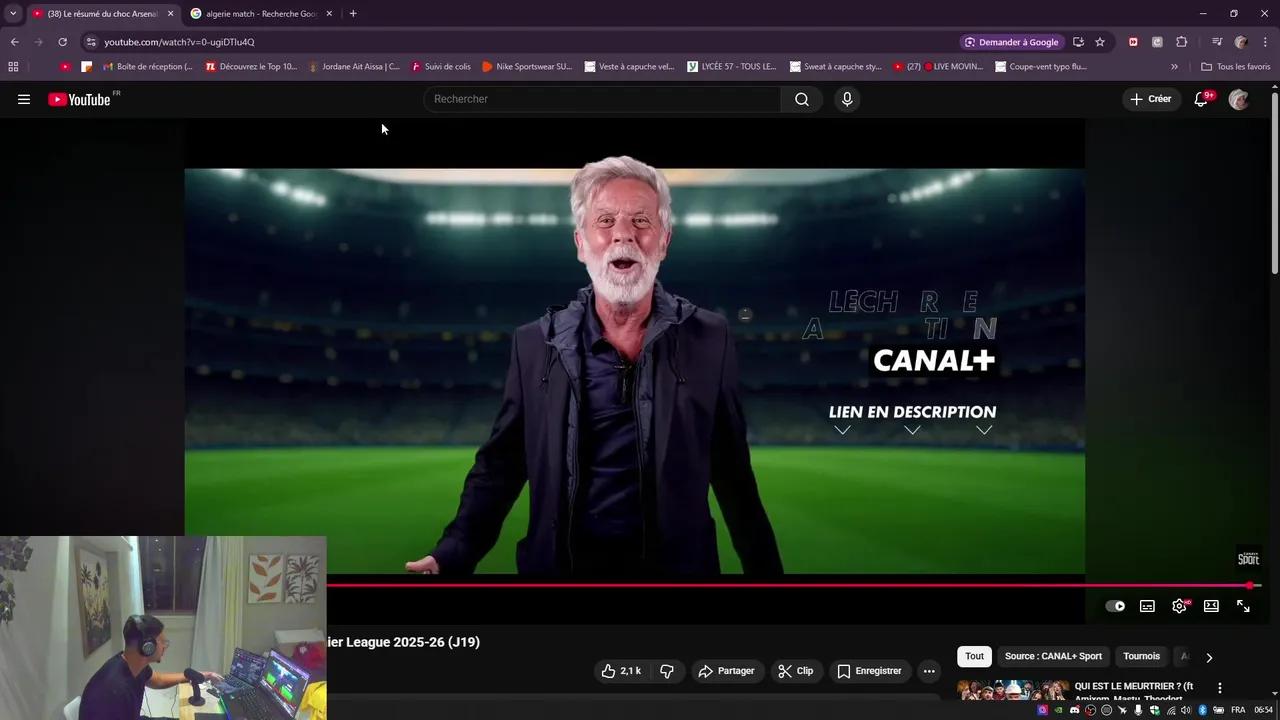Open player settings gear icon
The width and height of the screenshot is (1280, 720).
click(1180, 606)
